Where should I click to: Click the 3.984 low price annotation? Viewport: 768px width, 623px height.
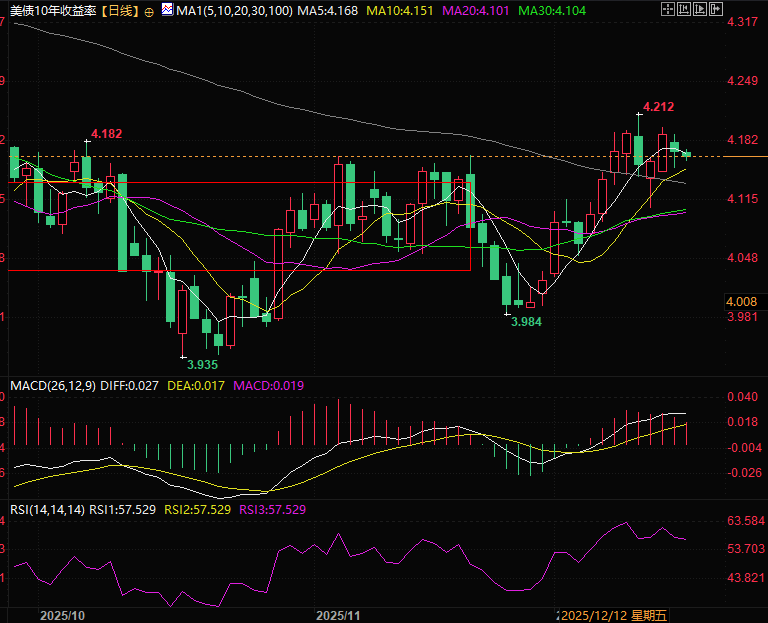point(527,322)
